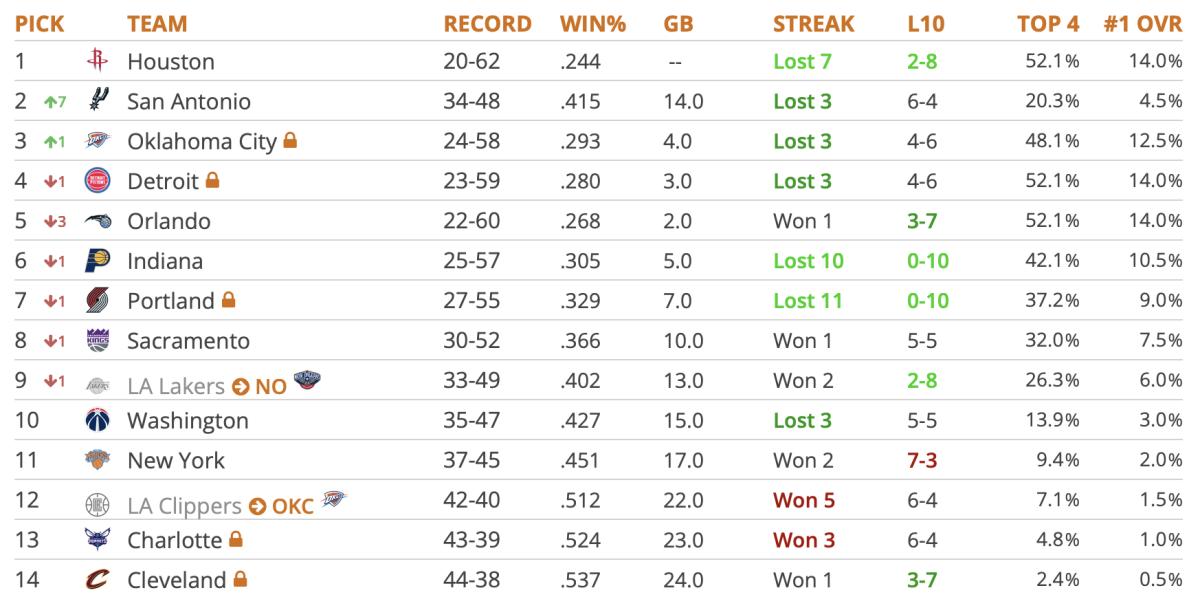Click the Cleveland Cavaliers logo
Image resolution: width=1200 pixels, height=597 pixels.
[97, 580]
